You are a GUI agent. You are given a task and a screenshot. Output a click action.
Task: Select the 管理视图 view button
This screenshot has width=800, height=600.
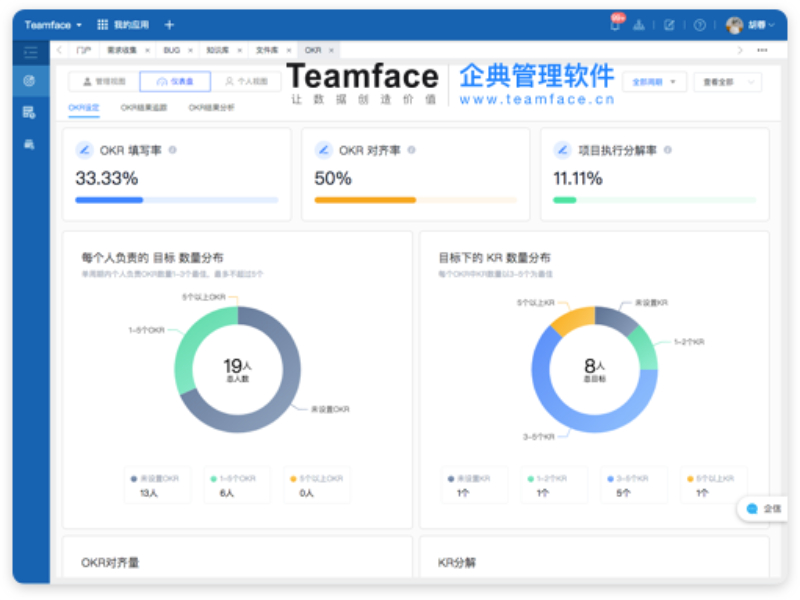point(104,81)
